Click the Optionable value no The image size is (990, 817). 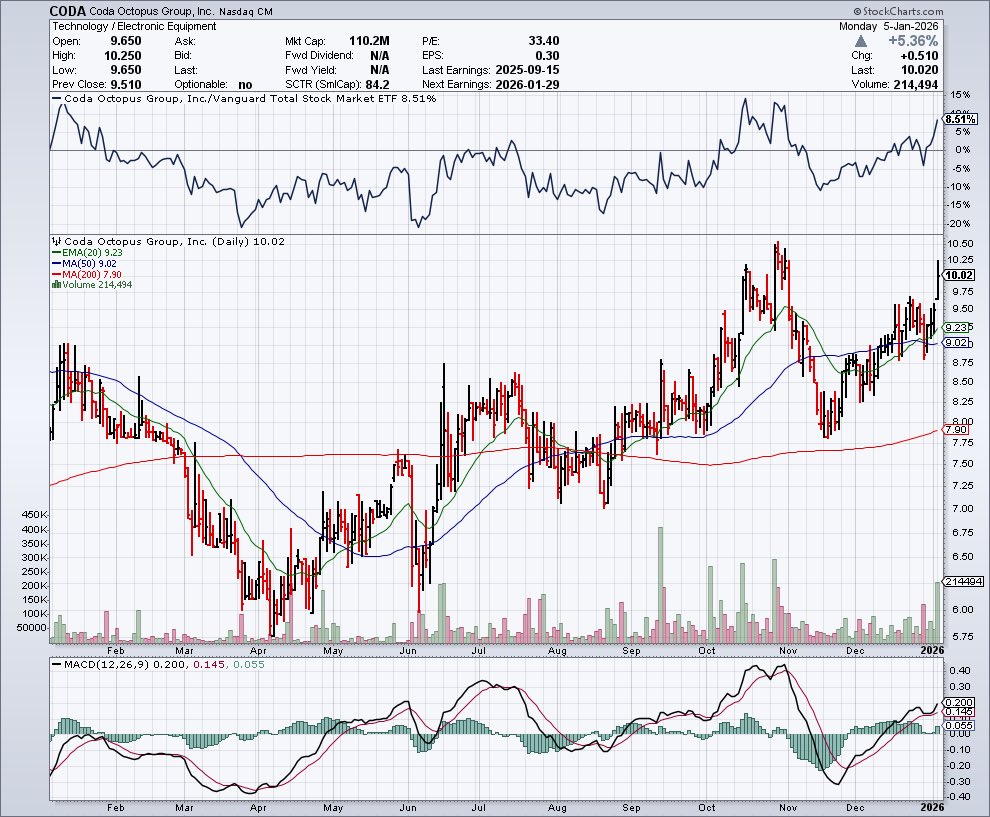point(245,85)
